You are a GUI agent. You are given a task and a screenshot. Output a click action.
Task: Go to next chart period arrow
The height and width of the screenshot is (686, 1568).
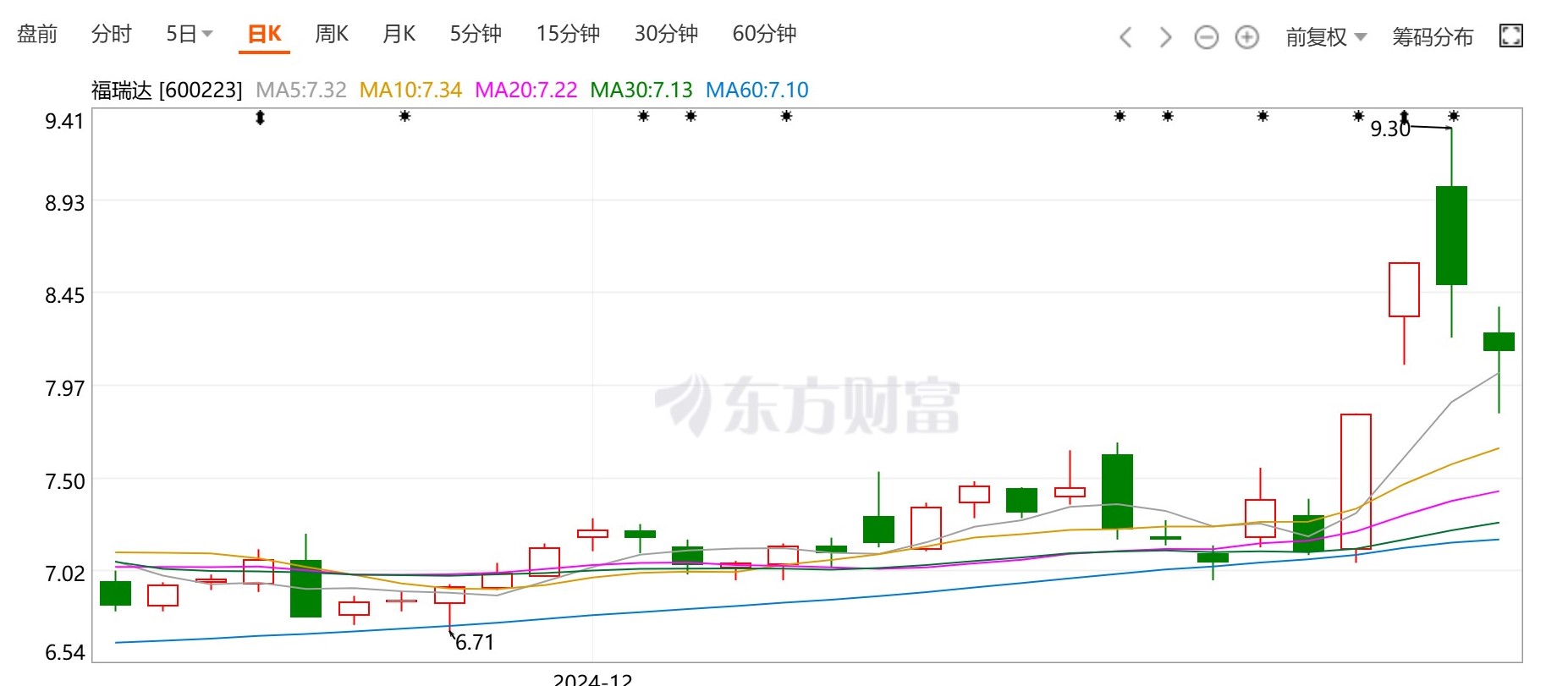(x=1165, y=37)
